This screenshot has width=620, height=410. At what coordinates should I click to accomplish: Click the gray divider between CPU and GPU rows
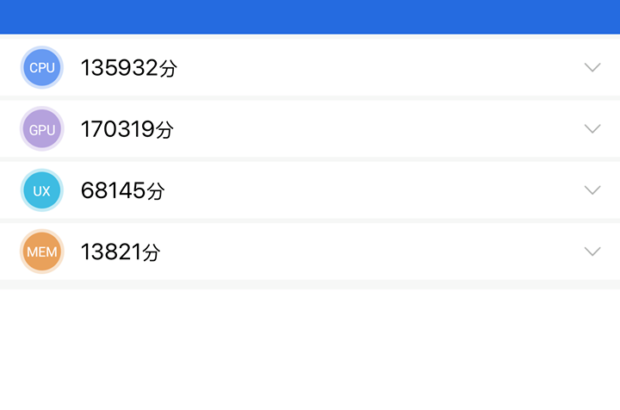[310, 98]
